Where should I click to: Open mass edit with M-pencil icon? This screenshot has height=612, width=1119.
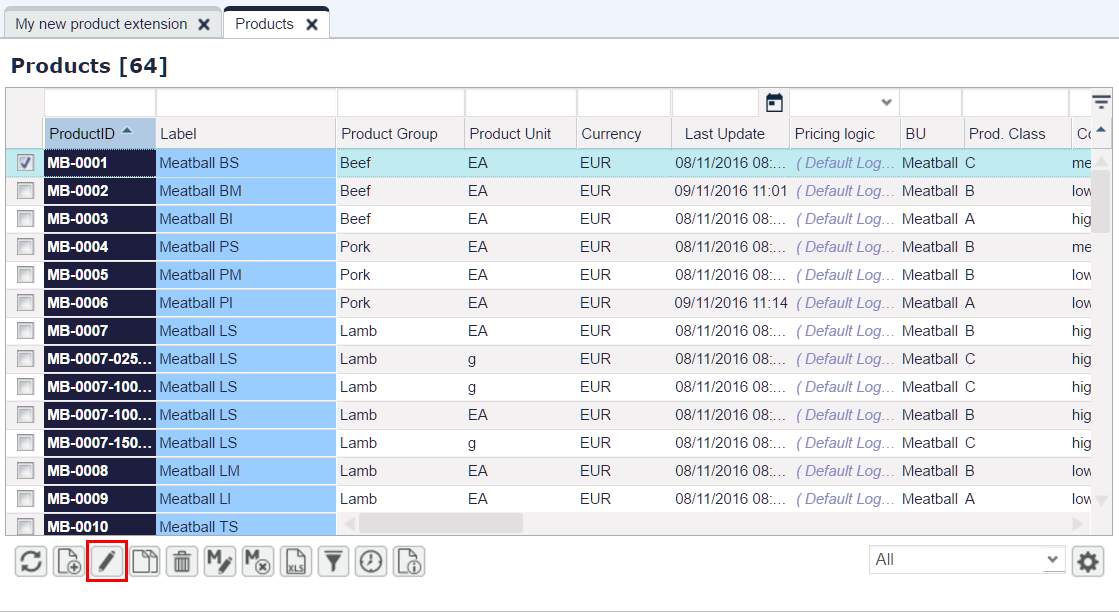[x=220, y=561]
